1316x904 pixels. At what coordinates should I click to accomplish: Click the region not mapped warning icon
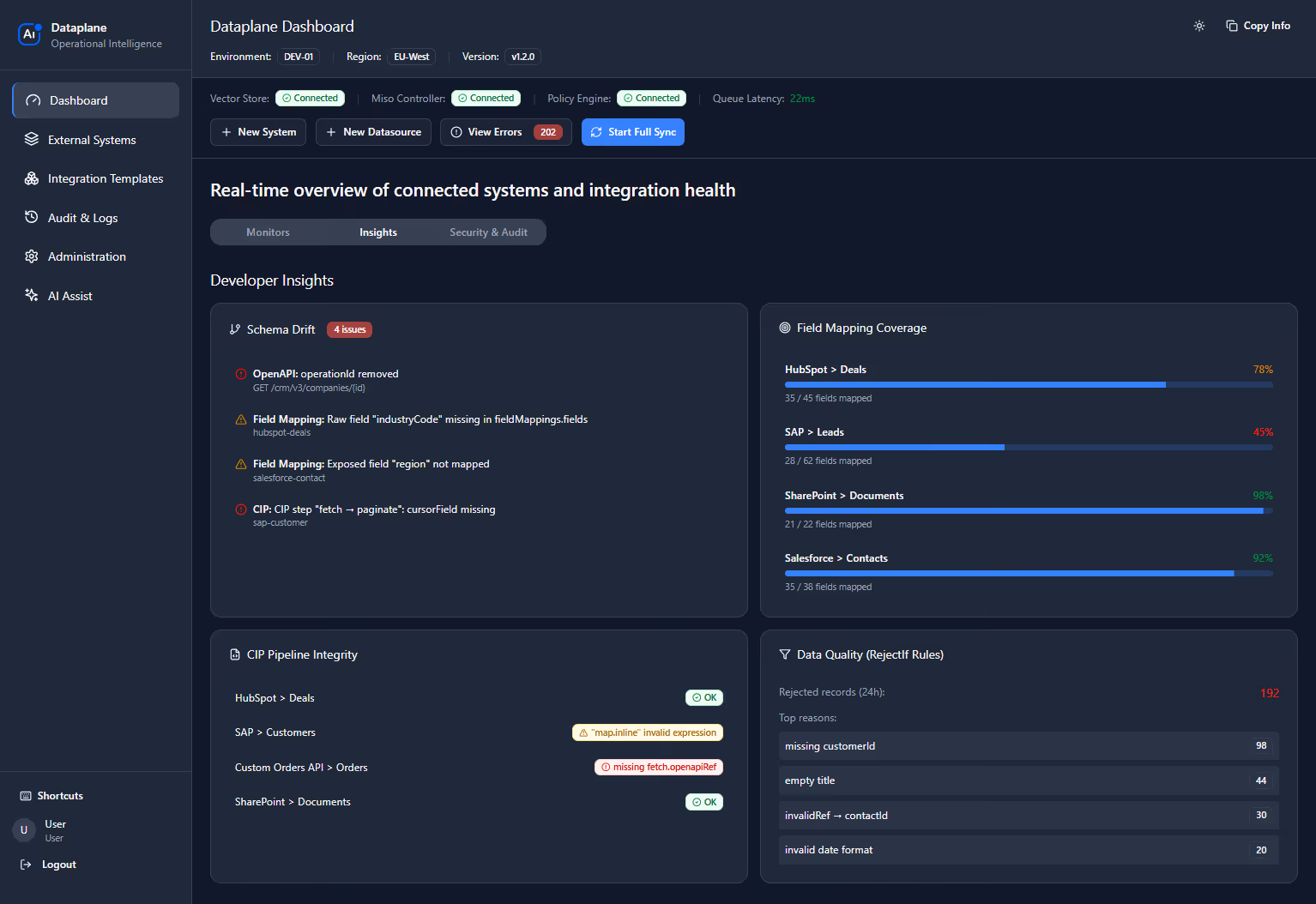(x=241, y=464)
